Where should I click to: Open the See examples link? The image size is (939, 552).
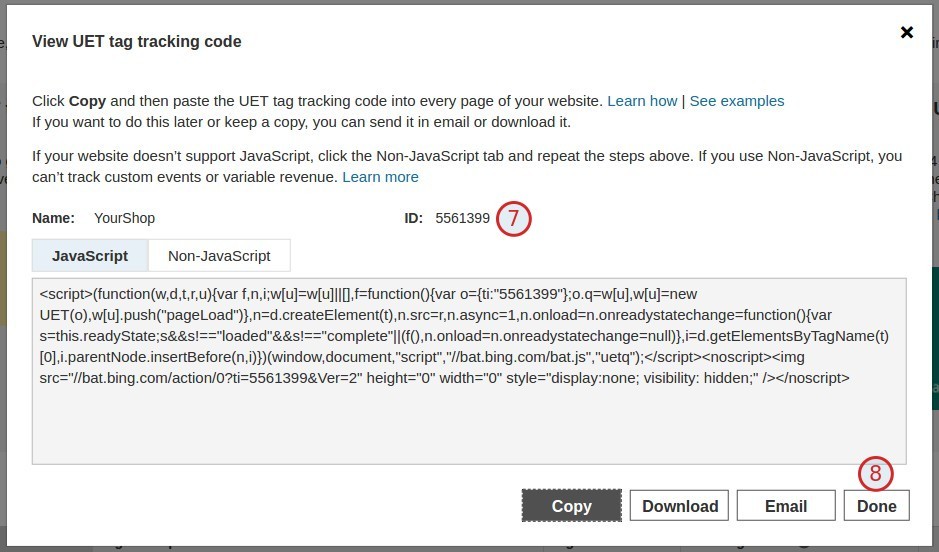(x=737, y=101)
